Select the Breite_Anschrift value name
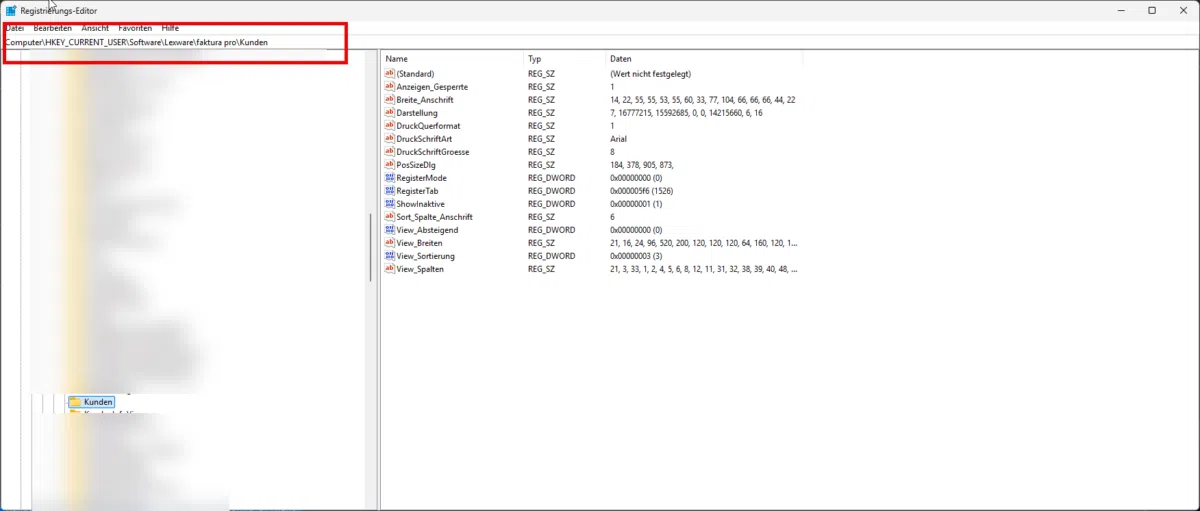This screenshot has height=511, width=1200. click(425, 100)
